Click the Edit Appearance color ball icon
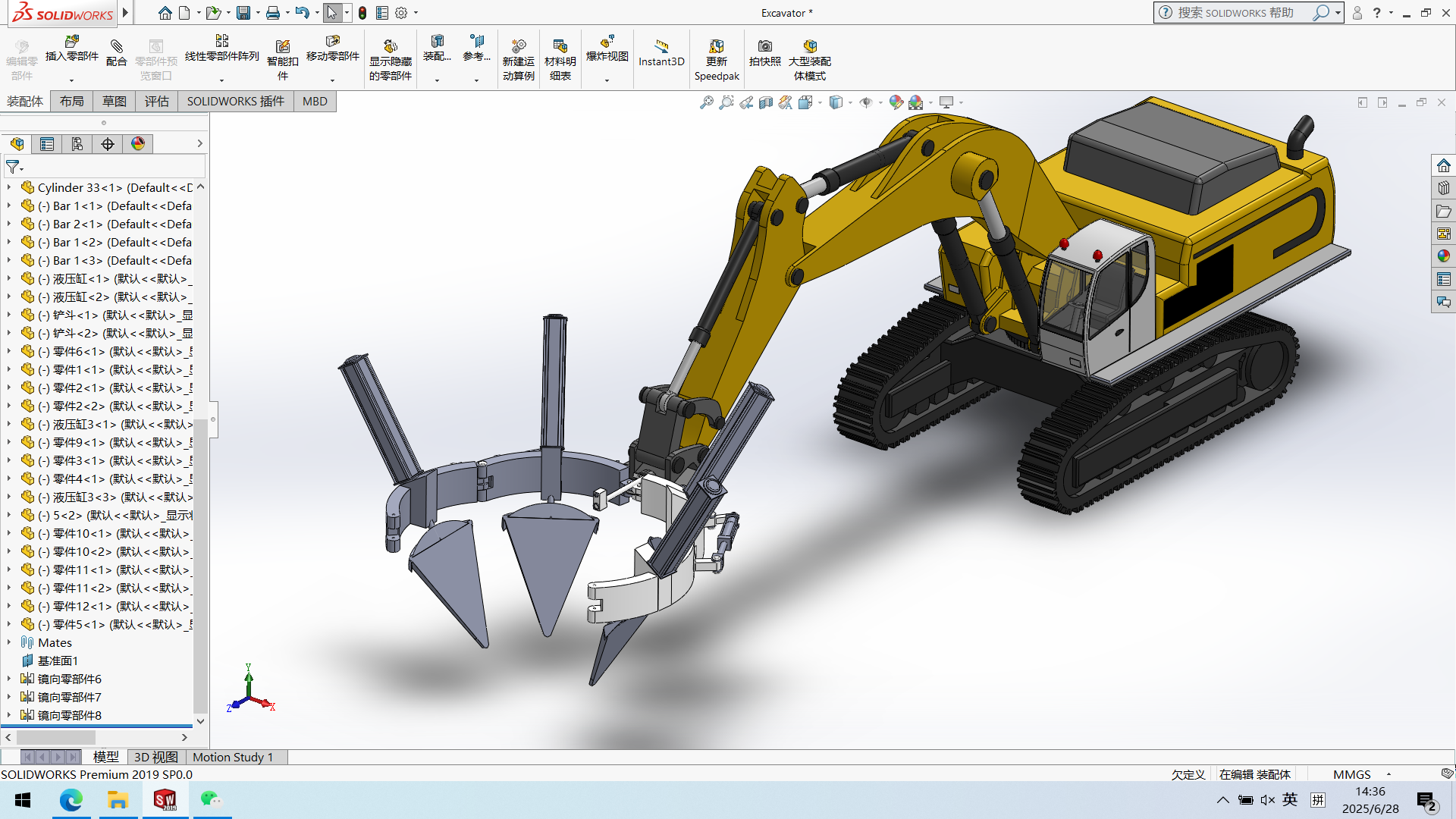 [x=896, y=102]
